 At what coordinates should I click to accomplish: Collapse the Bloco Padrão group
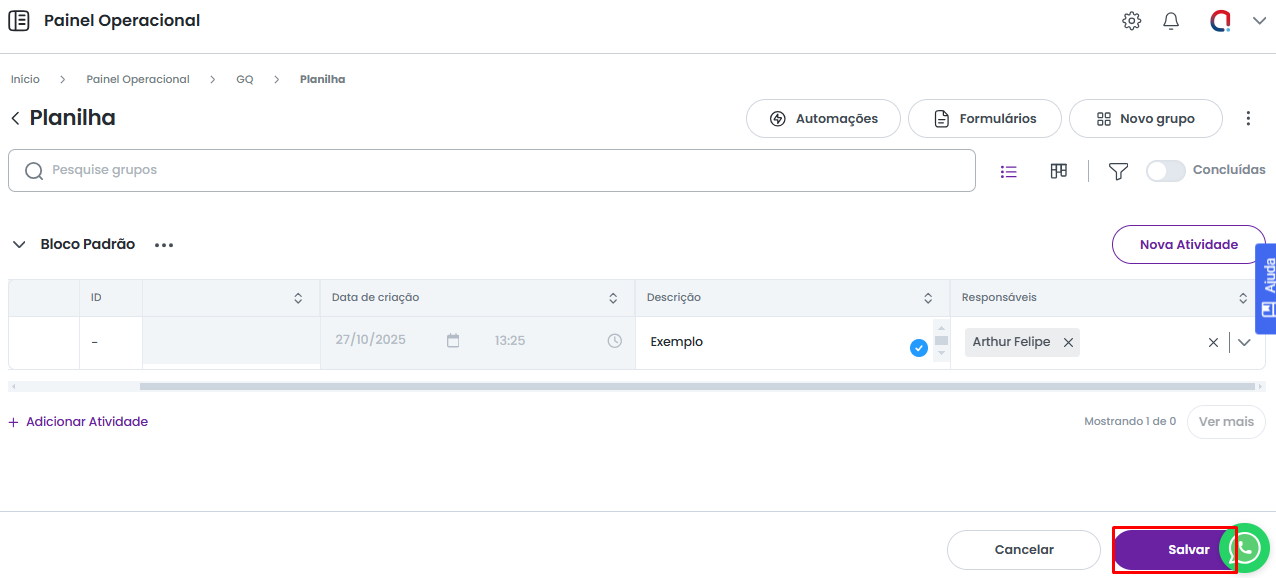click(19, 245)
